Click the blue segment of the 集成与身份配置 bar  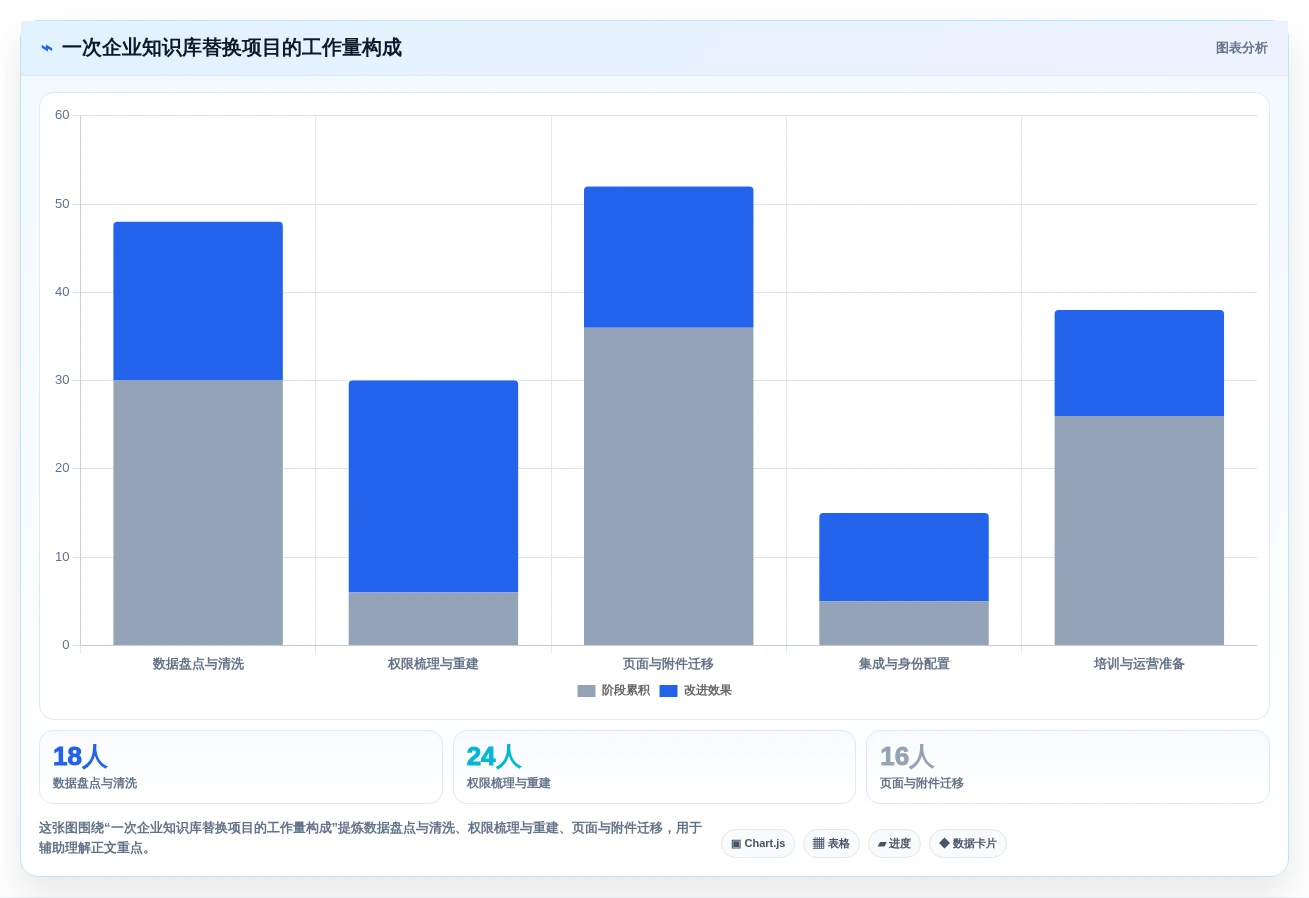904,557
